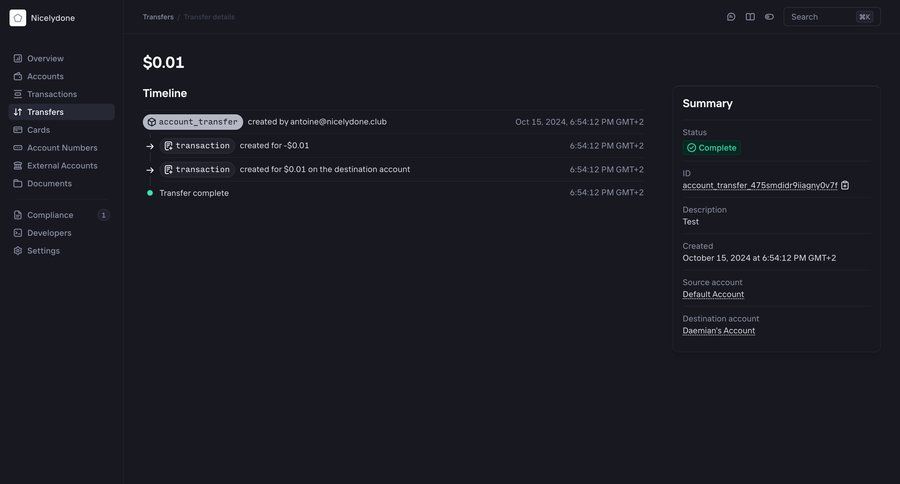Click arrow icon beside -$0.01 transaction
900x484 pixels.
coord(150,146)
